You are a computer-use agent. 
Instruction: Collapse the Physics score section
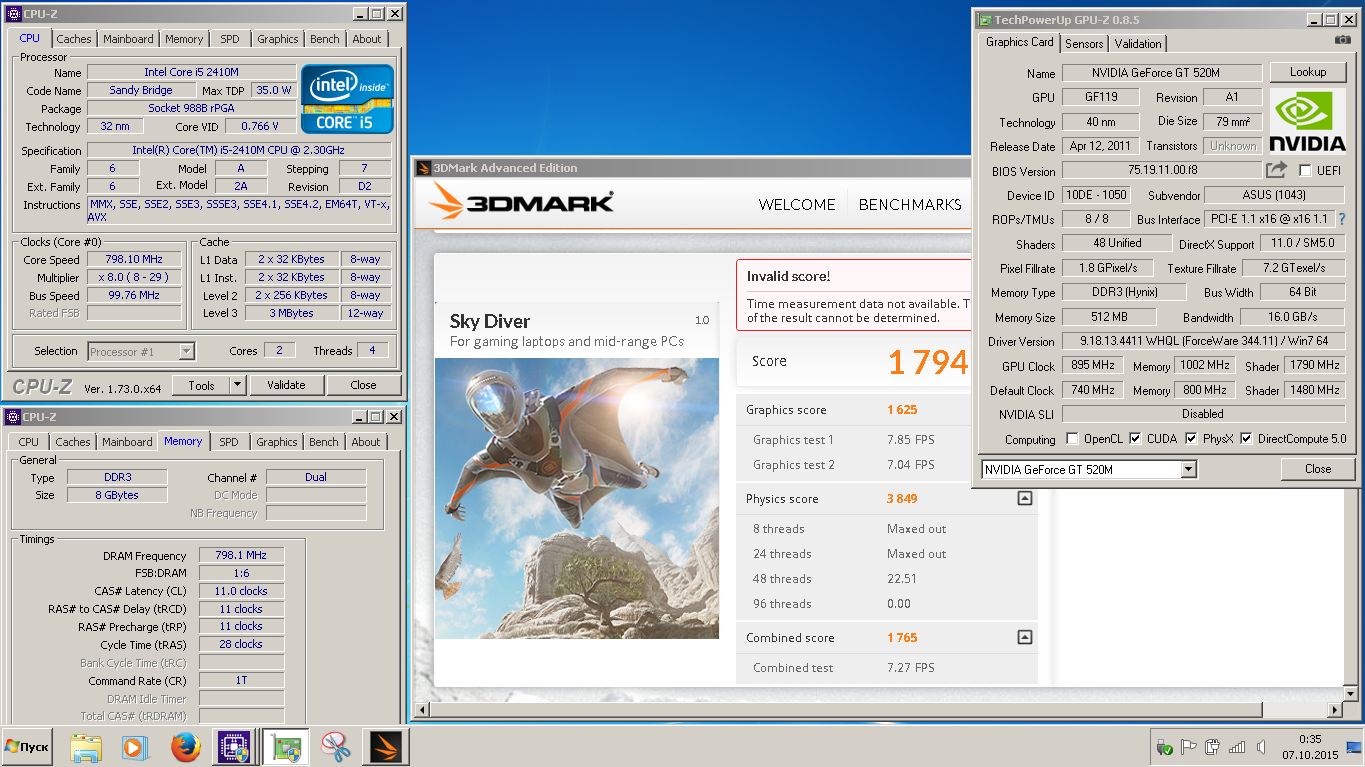click(1024, 498)
